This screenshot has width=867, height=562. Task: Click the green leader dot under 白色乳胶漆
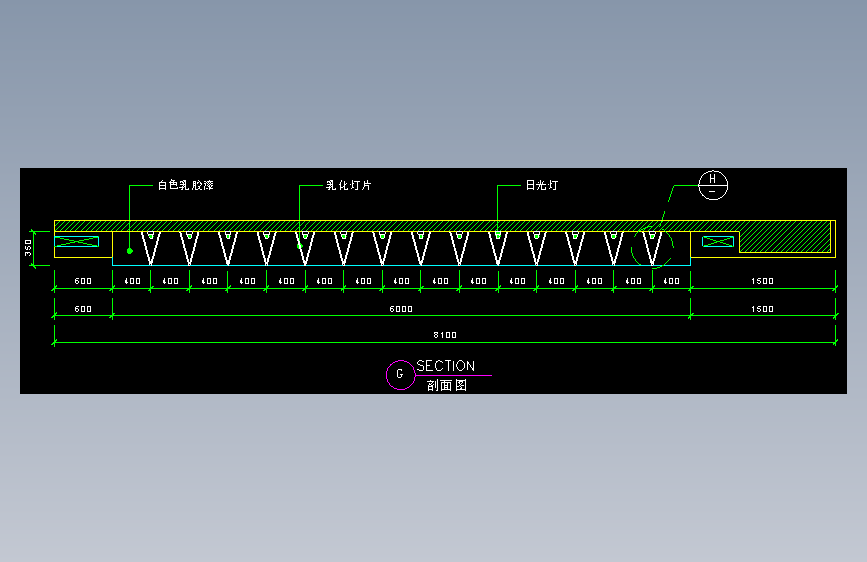pyautogui.click(x=130, y=251)
